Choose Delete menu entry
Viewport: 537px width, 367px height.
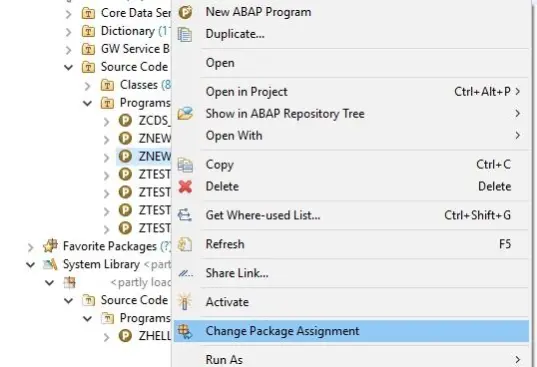351,187
